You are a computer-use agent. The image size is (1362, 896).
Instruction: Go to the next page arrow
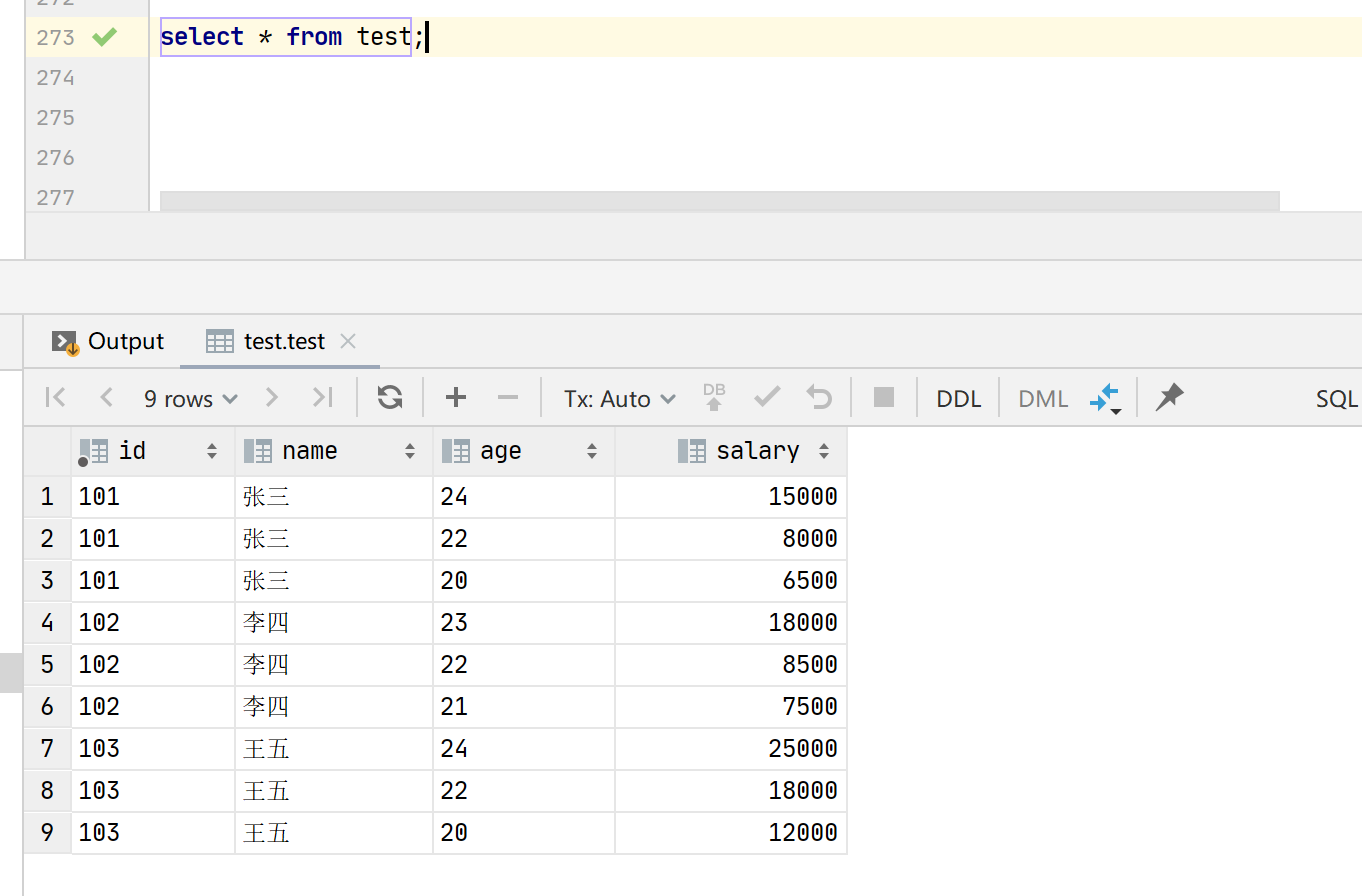[x=271, y=398]
